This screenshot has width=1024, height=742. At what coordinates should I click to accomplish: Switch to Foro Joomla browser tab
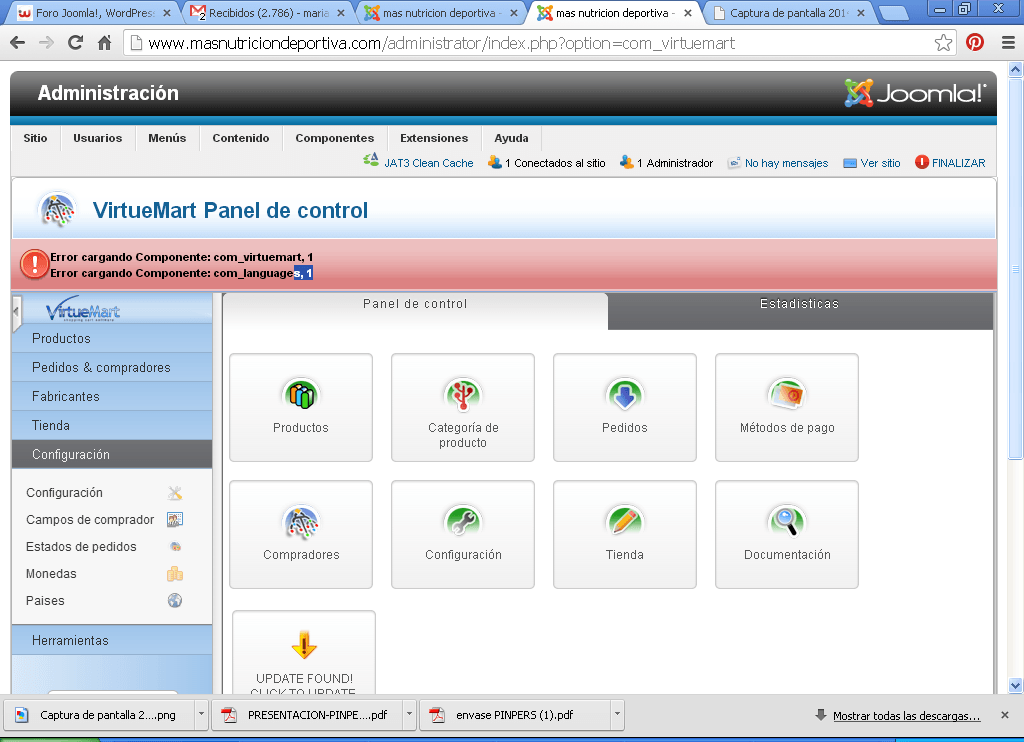(x=95, y=12)
